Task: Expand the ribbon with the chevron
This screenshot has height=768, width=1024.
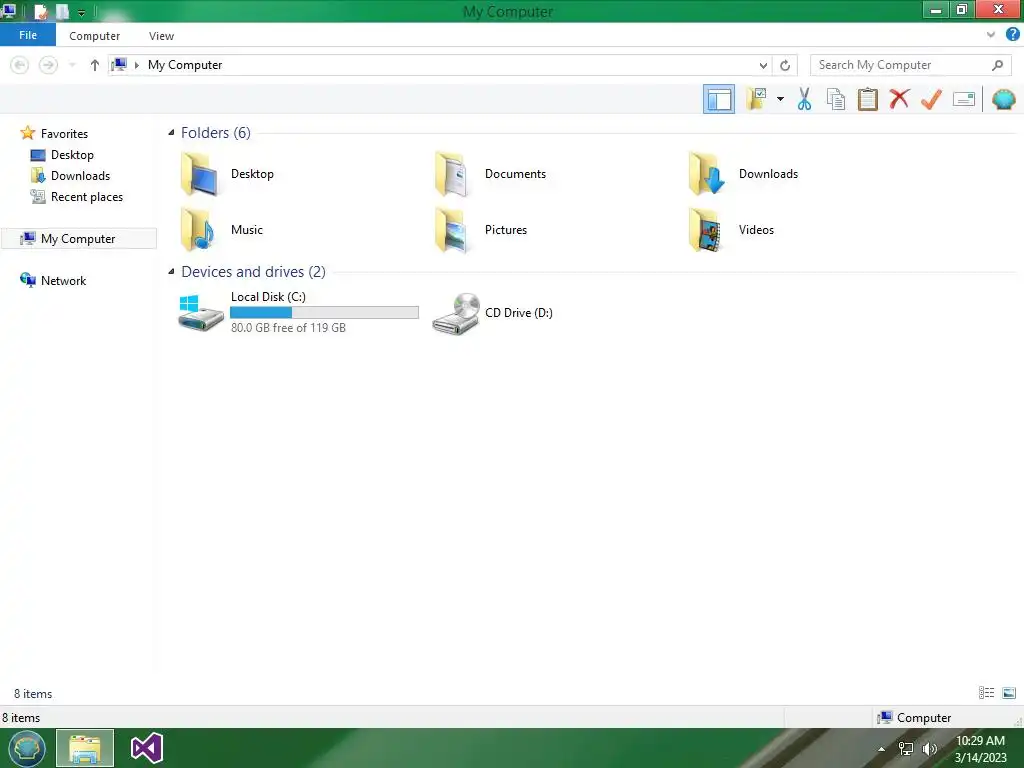Action: click(991, 35)
